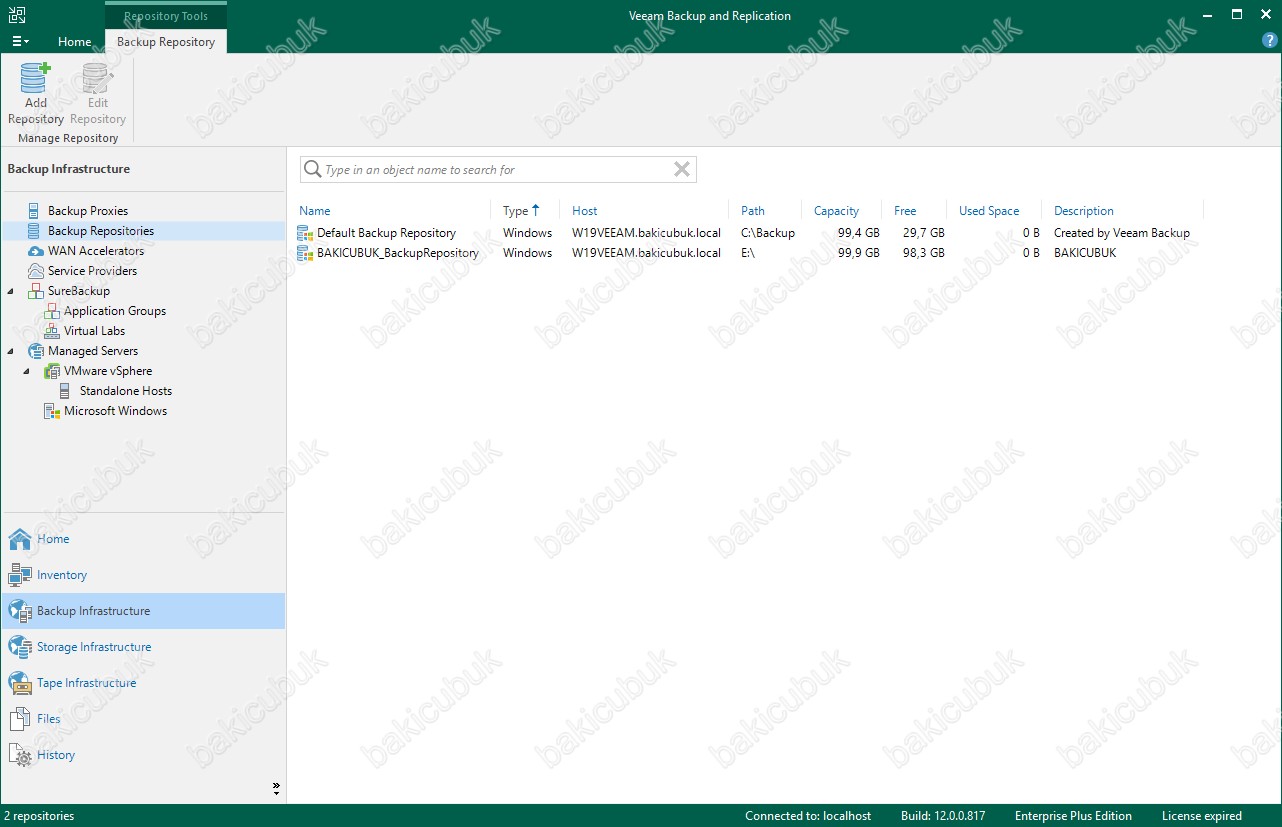Switch to the Home ribbon tab
This screenshot has width=1282, height=827.
[x=74, y=42]
